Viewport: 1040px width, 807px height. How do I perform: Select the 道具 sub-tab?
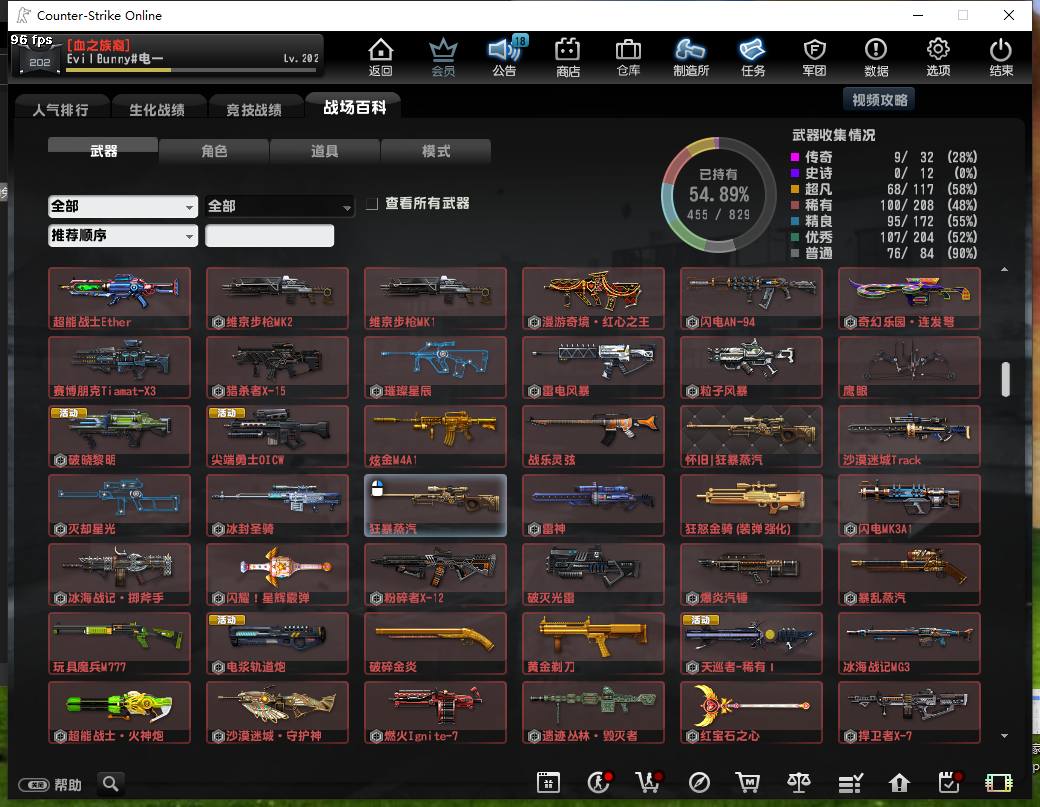pos(325,151)
